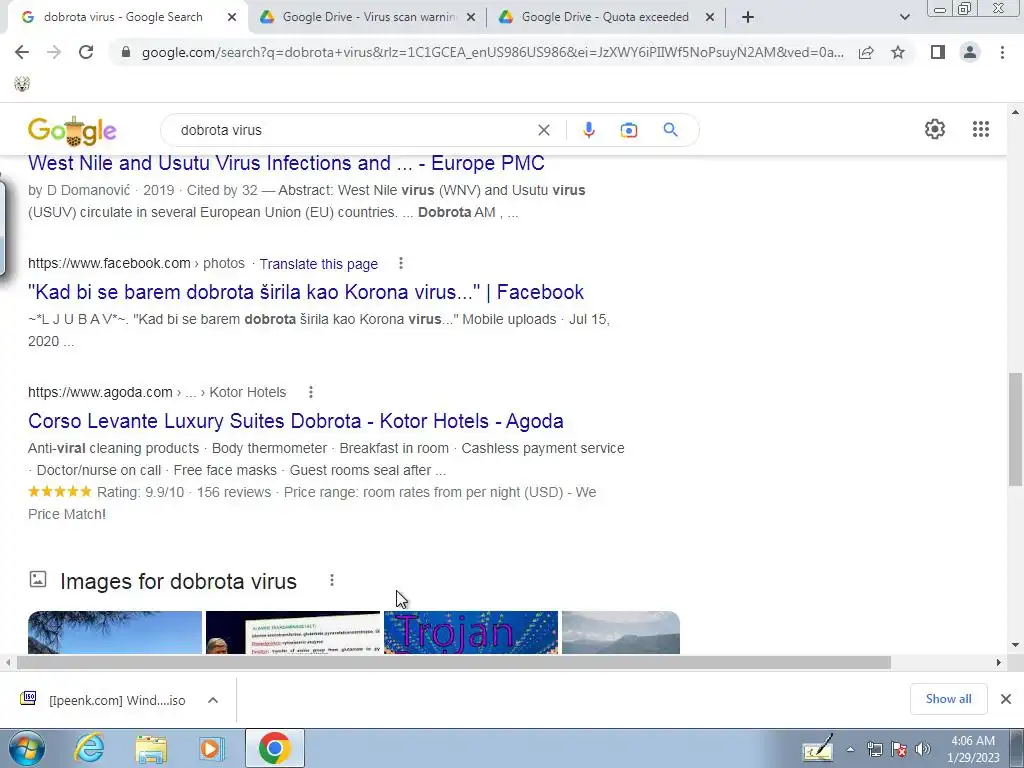Open Images for dobrota virus heading
The height and width of the screenshot is (768, 1024).
click(178, 581)
